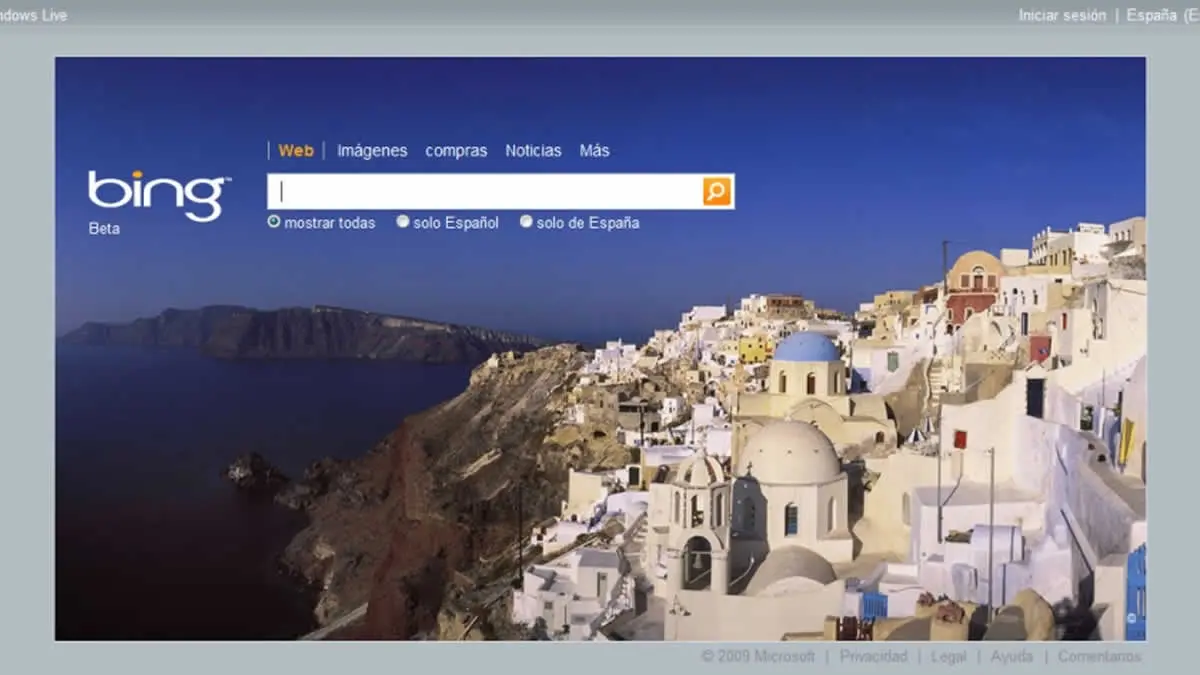Click the Bing logo
The width and height of the screenshot is (1200, 675).
tap(159, 195)
